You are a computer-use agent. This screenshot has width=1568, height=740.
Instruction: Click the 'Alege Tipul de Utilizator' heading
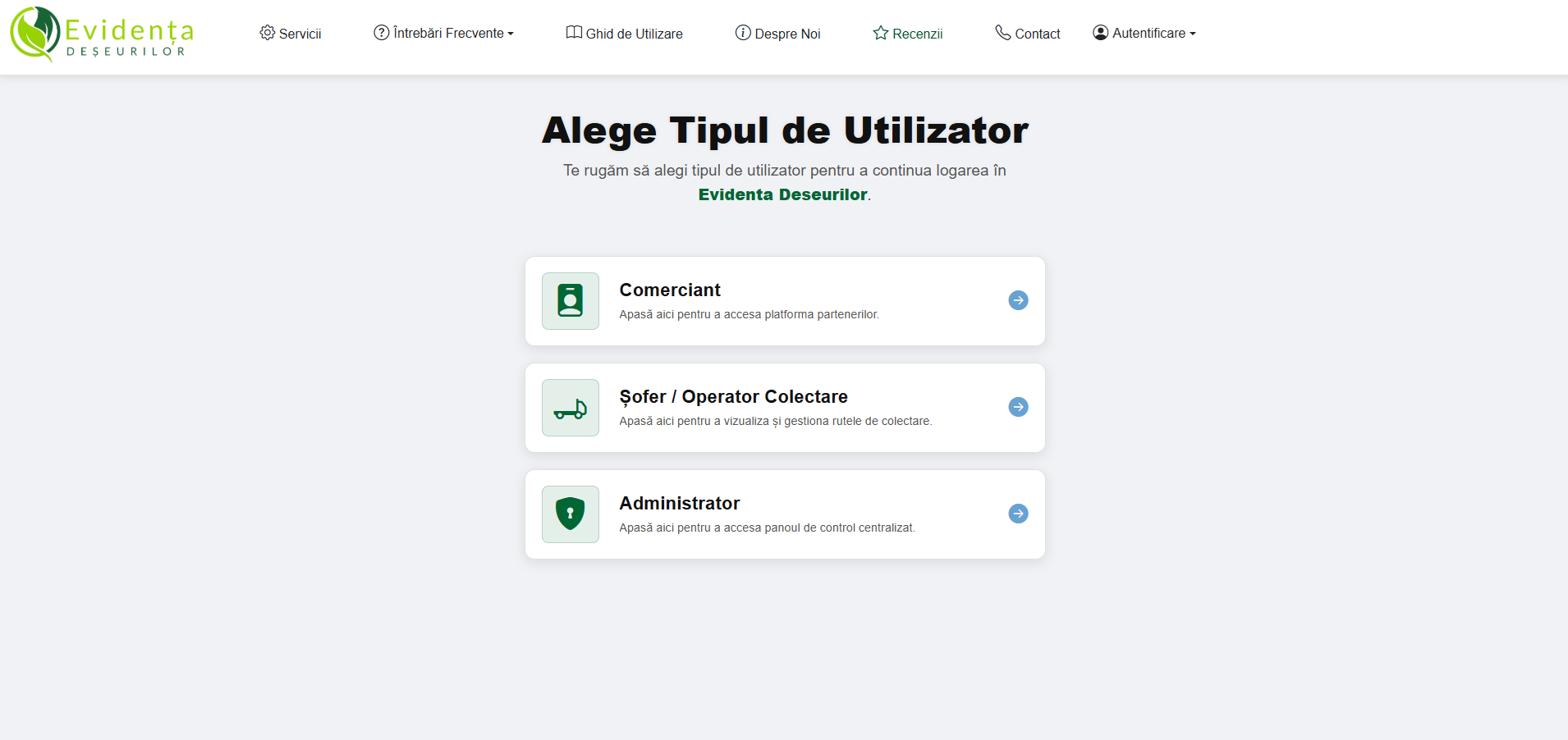pyautogui.click(x=785, y=130)
